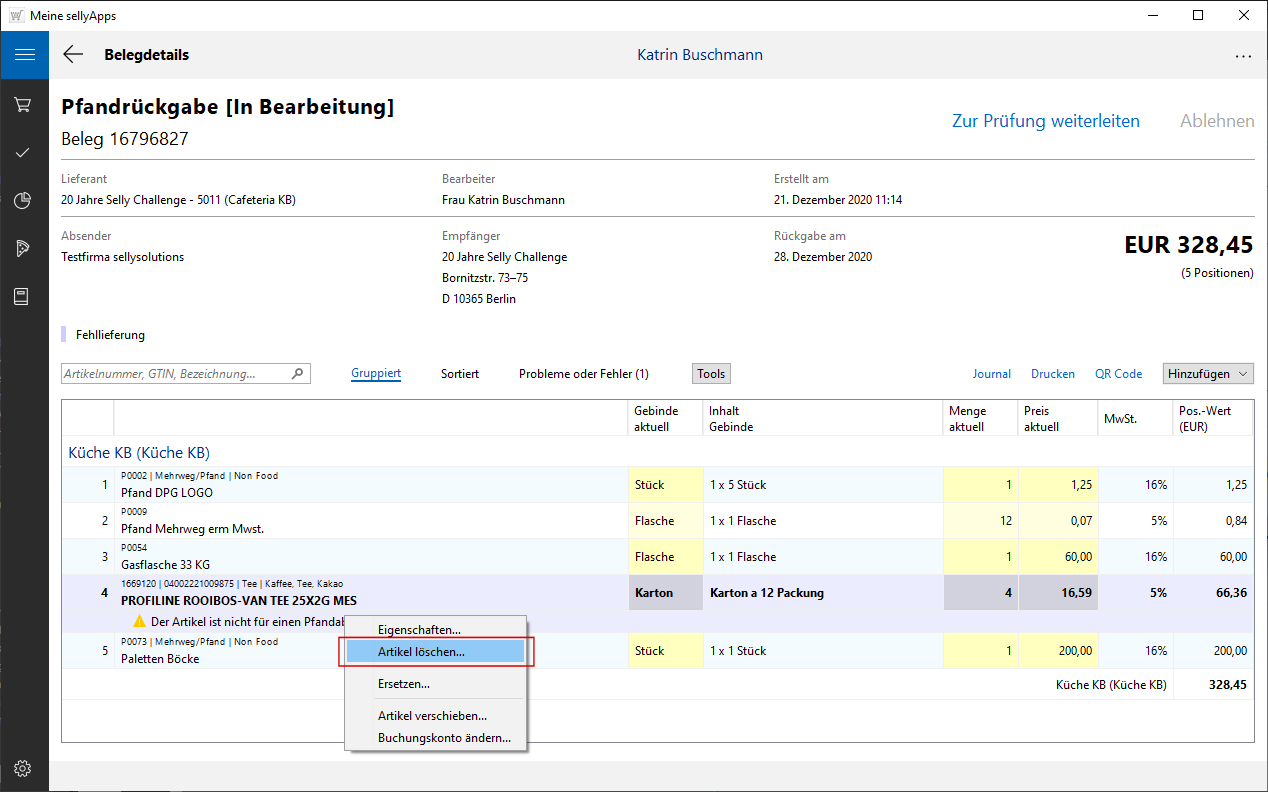The width and height of the screenshot is (1268, 792).
Task: Expand the Hinzufügen dropdown
Action: pyautogui.click(x=1208, y=374)
